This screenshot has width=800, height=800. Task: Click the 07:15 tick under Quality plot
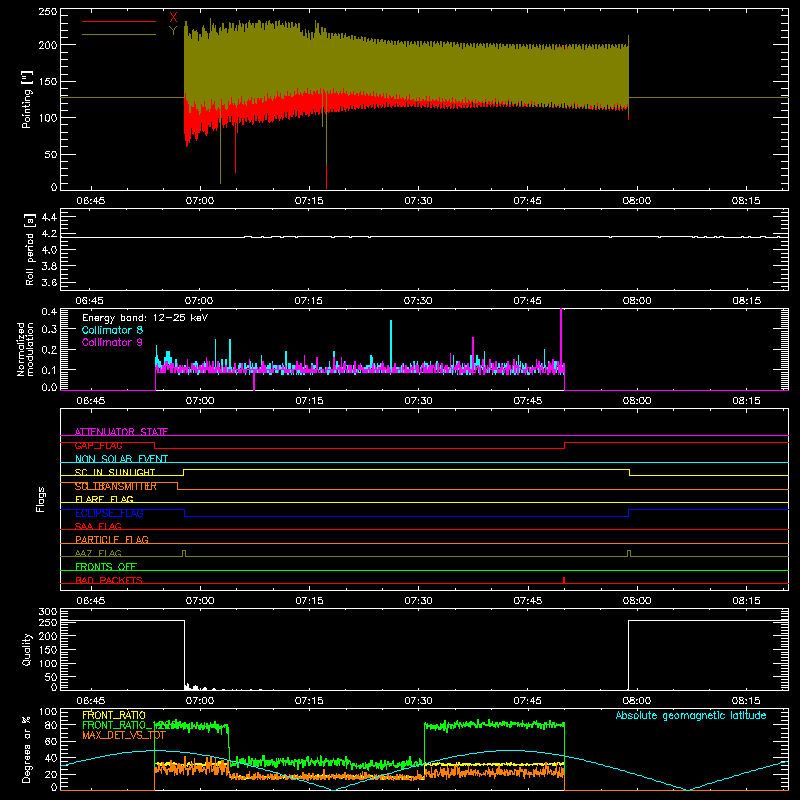click(x=309, y=701)
